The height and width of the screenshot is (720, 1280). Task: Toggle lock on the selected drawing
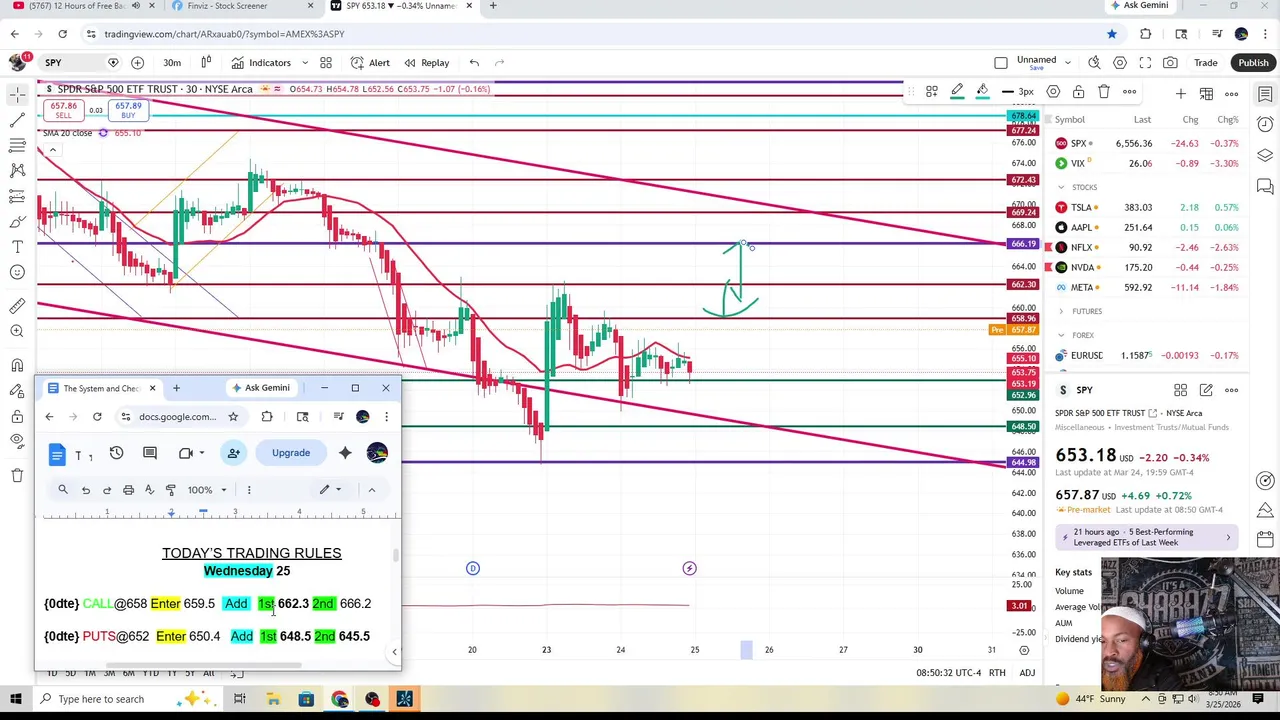pos(1078,92)
